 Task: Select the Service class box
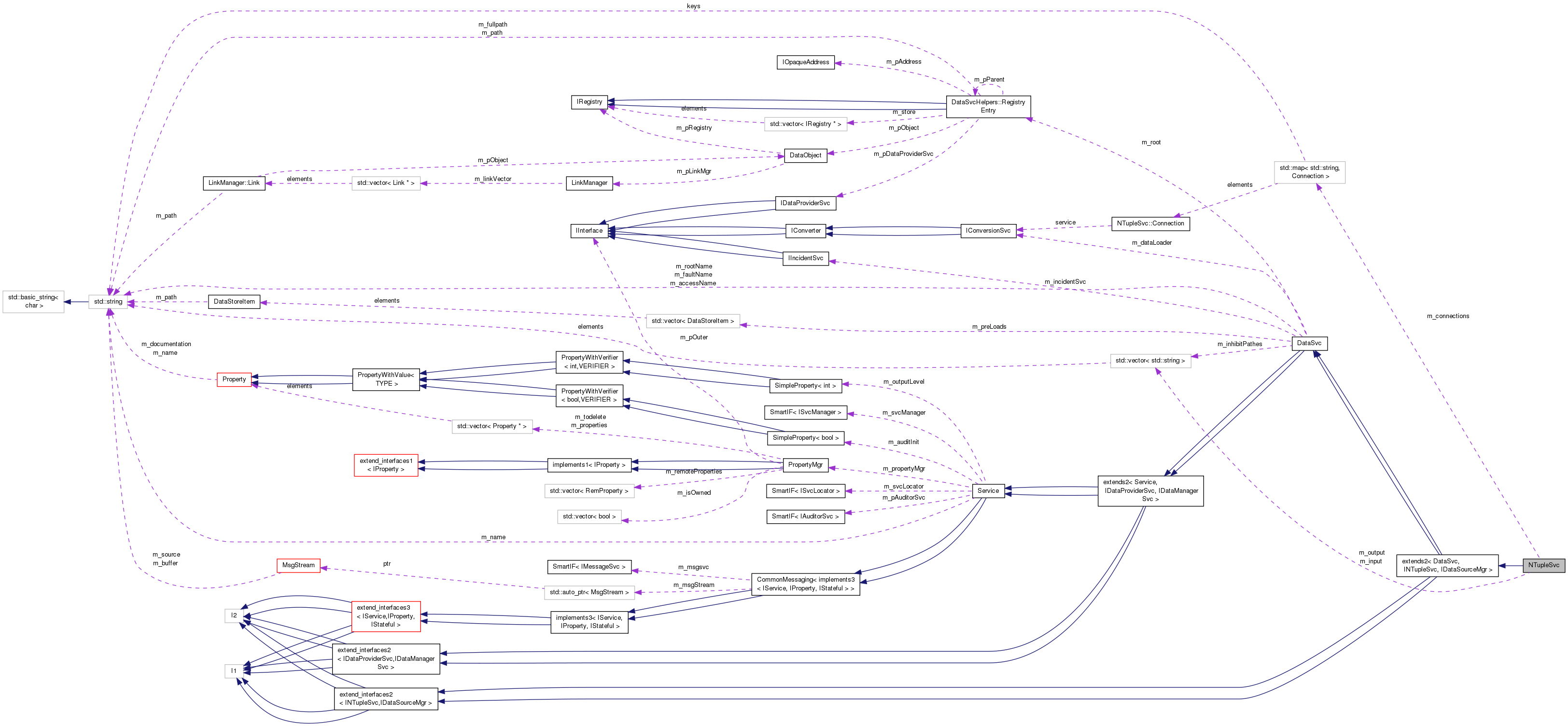(x=988, y=490)
